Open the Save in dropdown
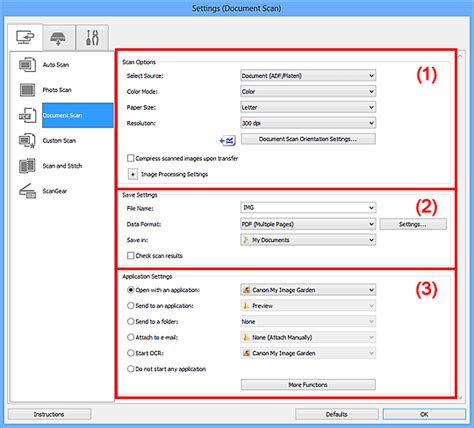 [x=308, y=240]
